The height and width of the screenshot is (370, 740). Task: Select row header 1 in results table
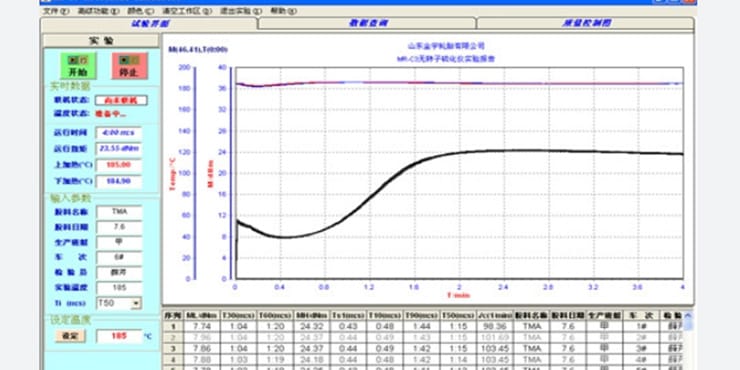(x=173, y=326)
